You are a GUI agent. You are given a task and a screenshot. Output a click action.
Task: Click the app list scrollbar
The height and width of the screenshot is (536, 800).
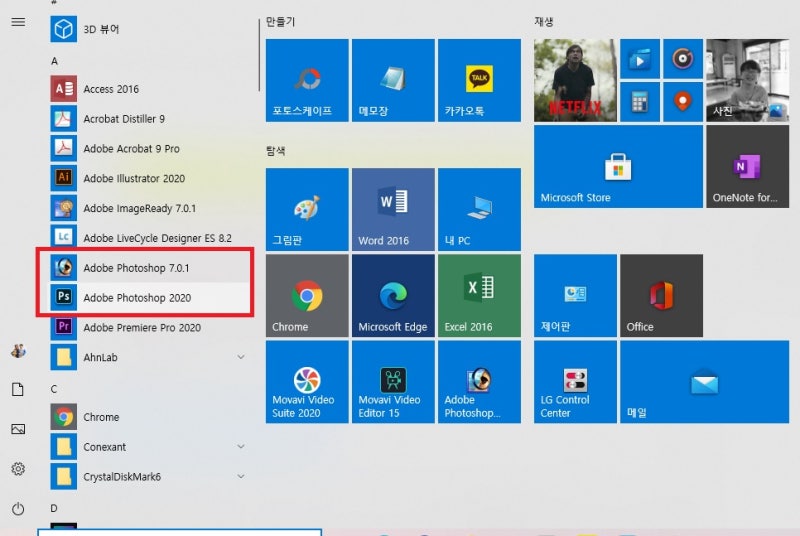point(259,55)
